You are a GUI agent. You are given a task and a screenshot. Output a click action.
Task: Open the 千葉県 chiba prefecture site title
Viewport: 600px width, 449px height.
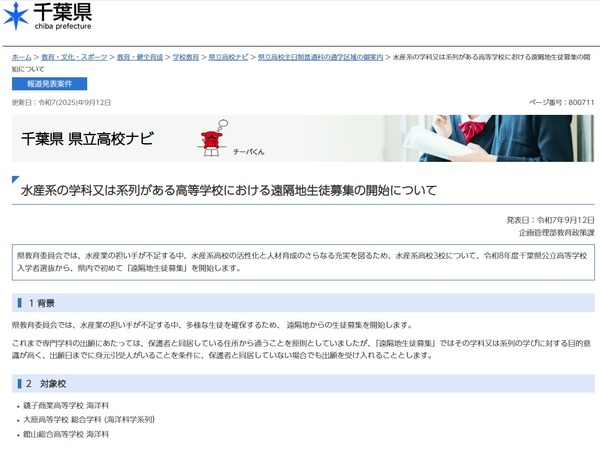(61, 16)
